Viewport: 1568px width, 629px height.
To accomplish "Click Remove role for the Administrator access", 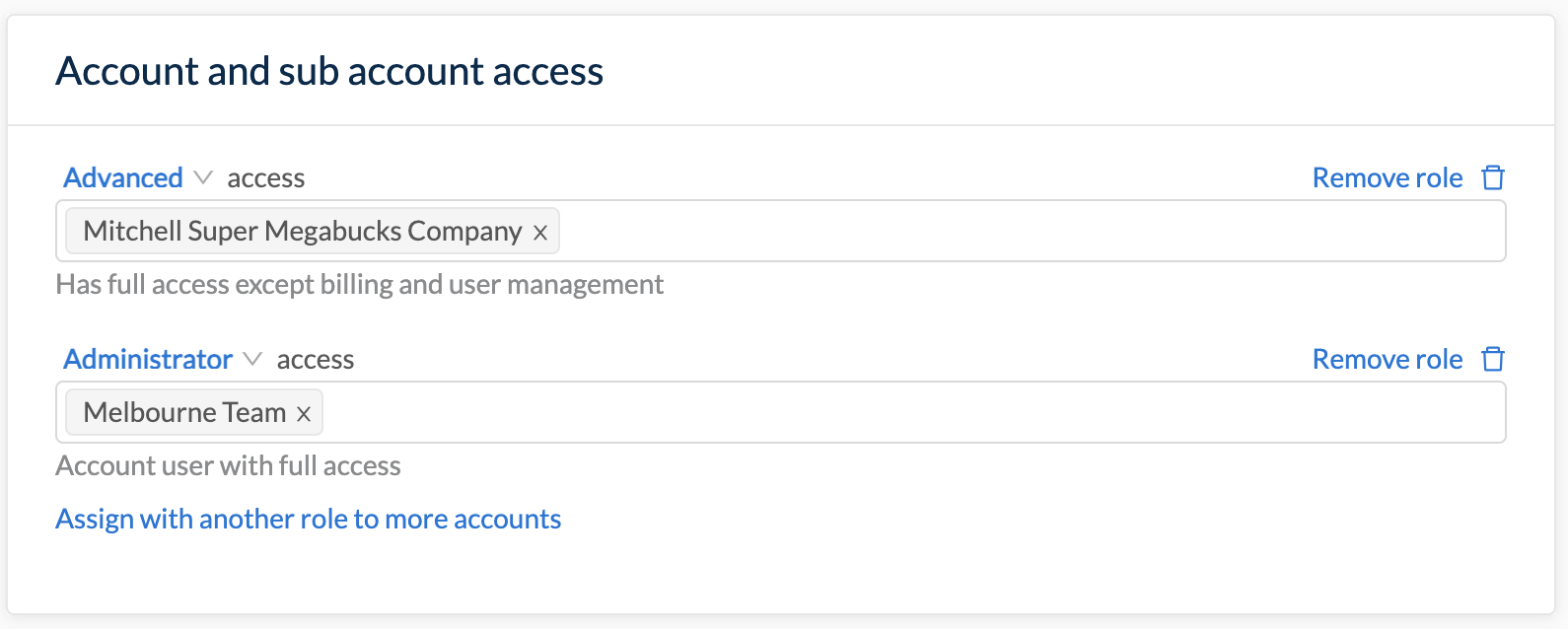I will (x=1388, y=359).
